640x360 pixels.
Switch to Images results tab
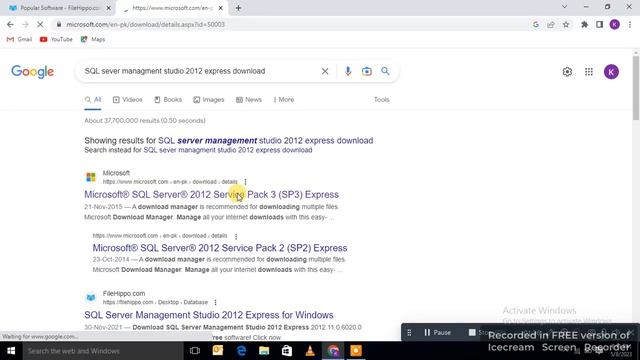[x=209, y=100]
